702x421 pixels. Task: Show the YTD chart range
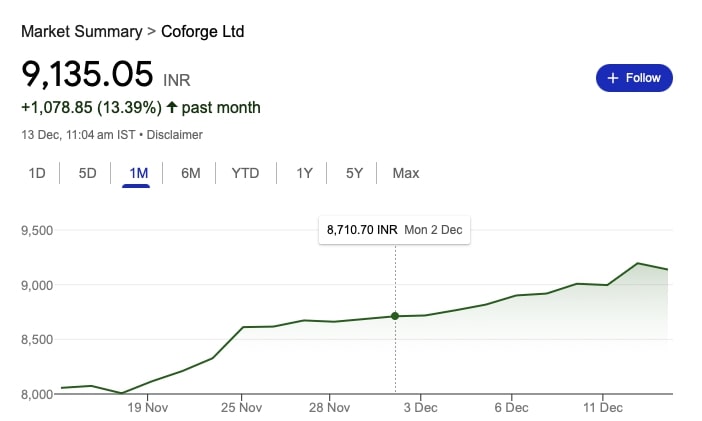coord(245,173)
